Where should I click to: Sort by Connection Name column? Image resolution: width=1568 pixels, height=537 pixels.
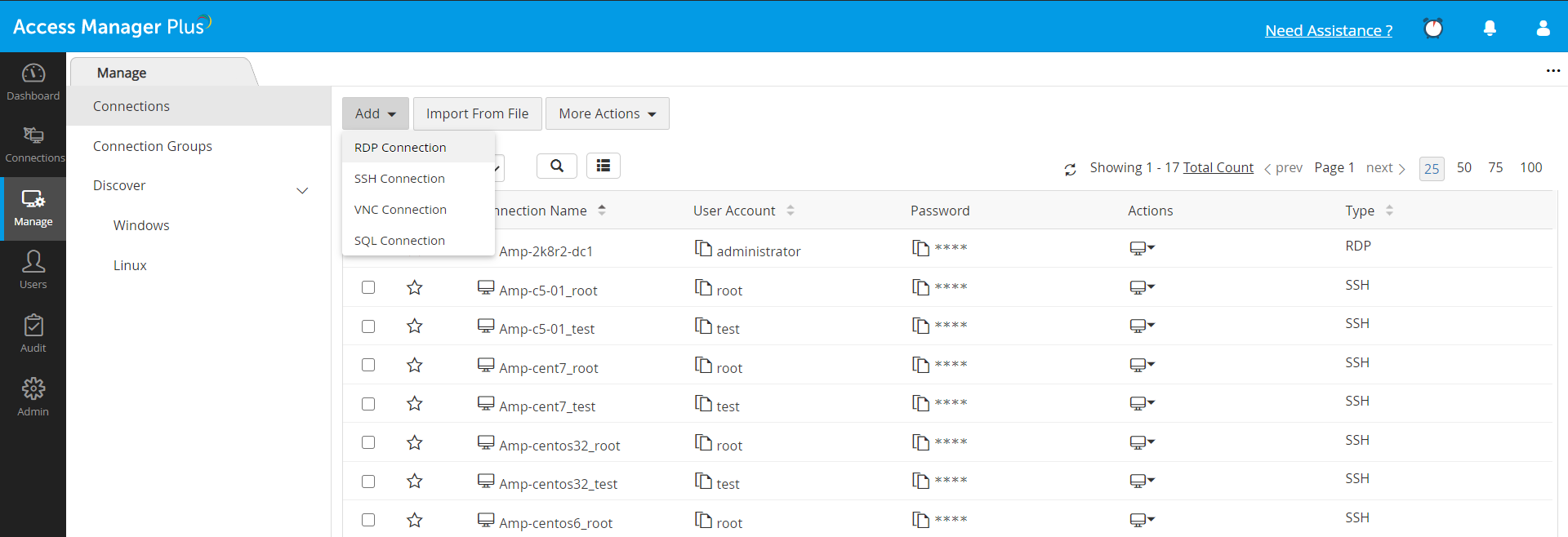[x=602, y=211]
